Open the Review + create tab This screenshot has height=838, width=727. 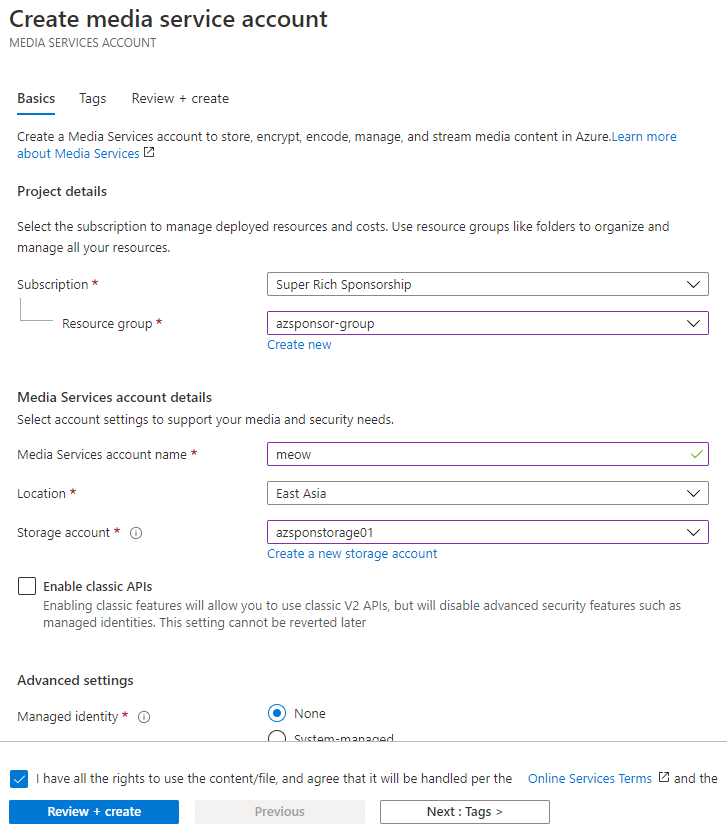[x=180, y=99]
